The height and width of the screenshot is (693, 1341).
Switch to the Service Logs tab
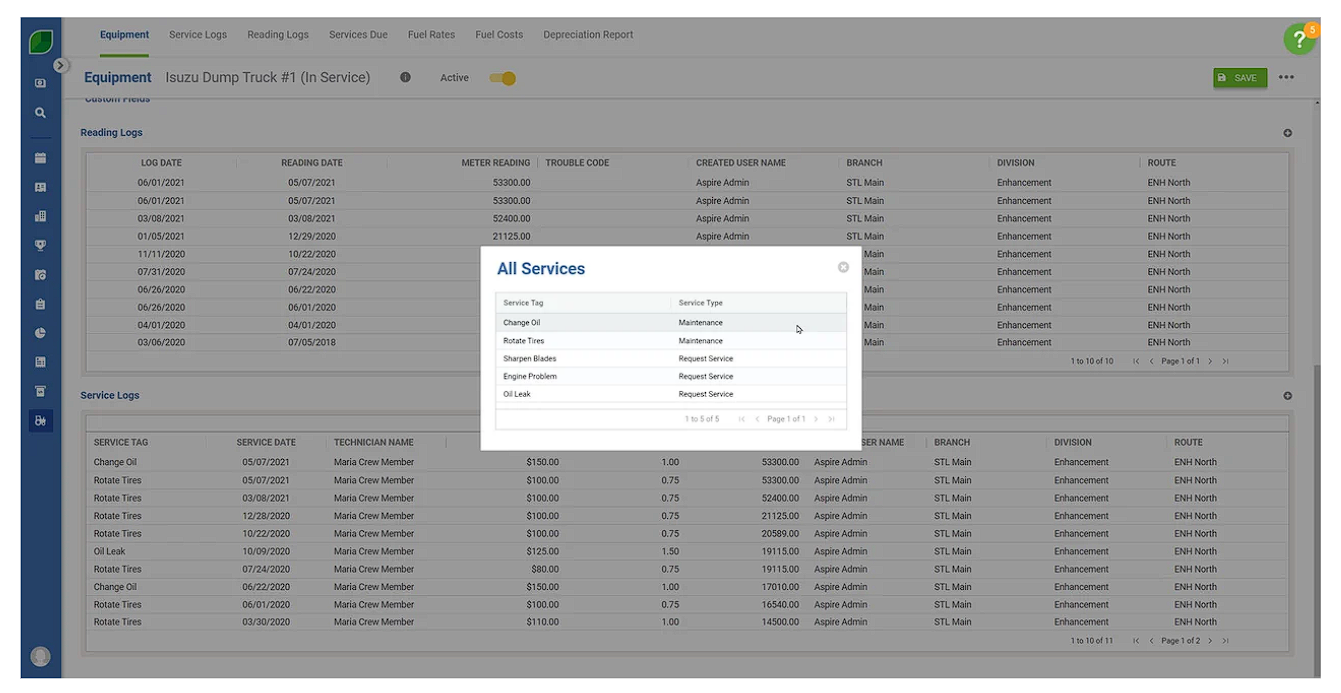coord(198,35)
